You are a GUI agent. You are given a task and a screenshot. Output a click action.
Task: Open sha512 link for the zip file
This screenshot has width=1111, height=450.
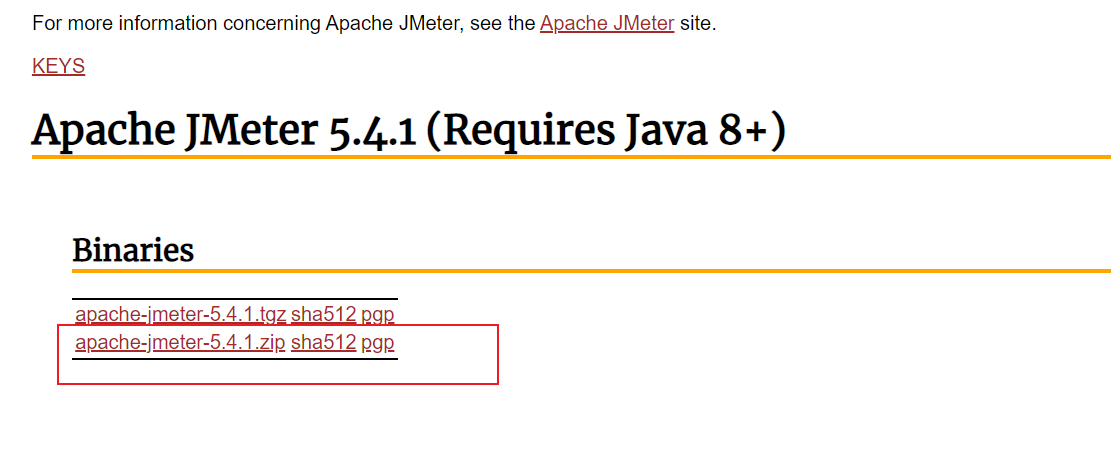point(323,343)
